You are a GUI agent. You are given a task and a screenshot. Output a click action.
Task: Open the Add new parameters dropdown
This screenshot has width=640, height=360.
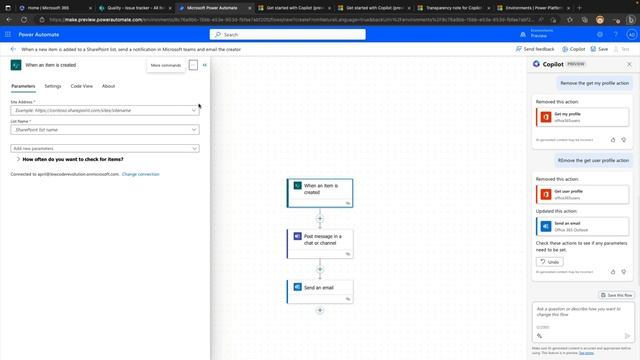tap(105, 149)
